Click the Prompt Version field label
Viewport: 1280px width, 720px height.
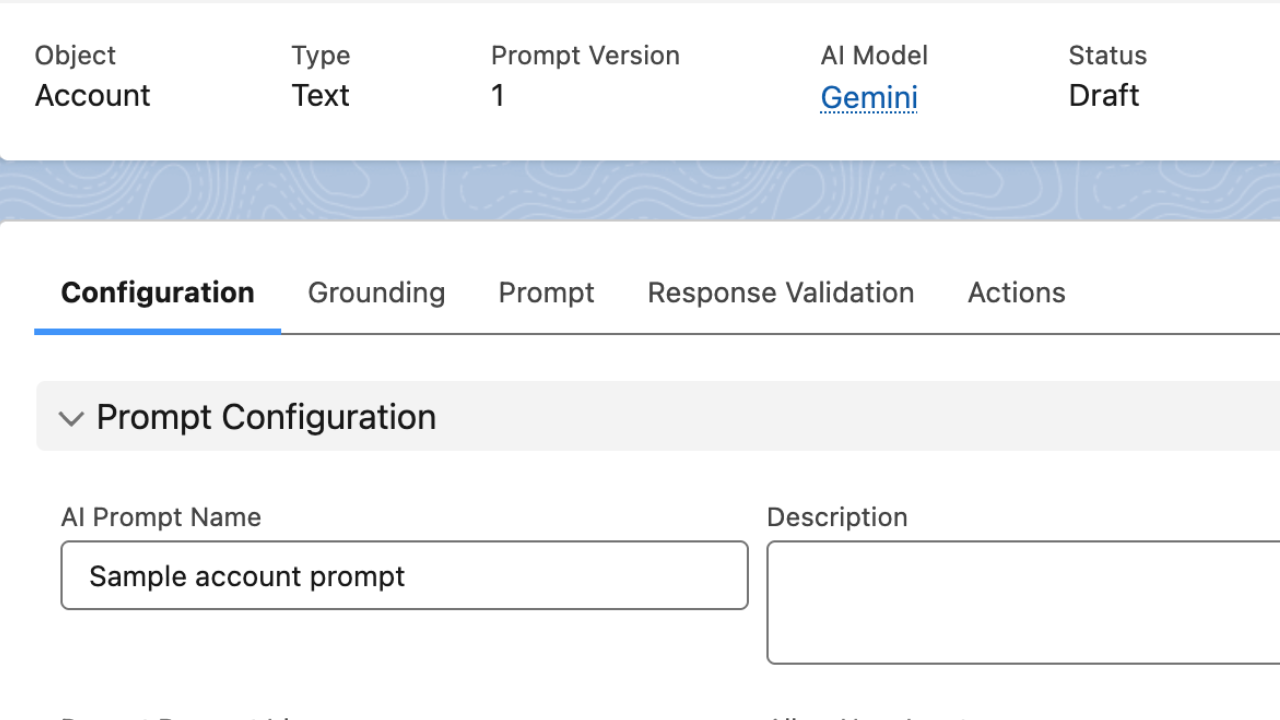click(x=585, y=56)
